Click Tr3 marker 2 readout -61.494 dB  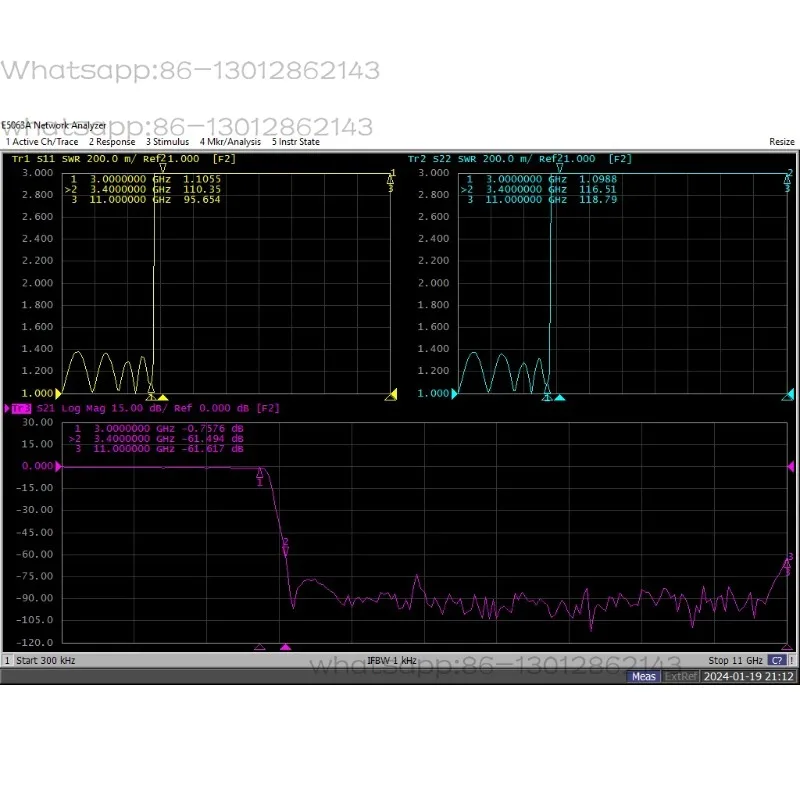213,439
